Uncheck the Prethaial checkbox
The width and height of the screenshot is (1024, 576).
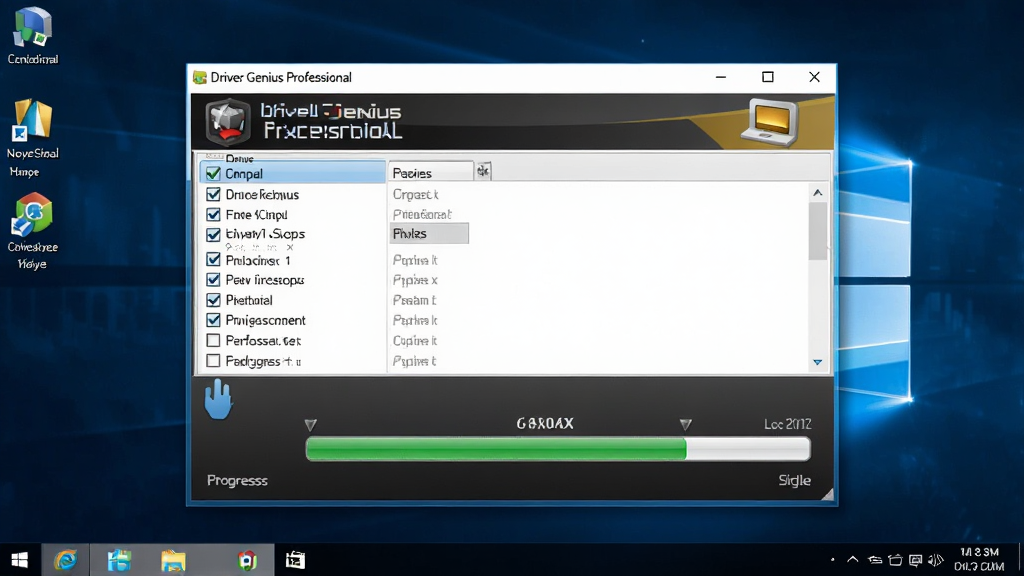[x=213, y=300]
